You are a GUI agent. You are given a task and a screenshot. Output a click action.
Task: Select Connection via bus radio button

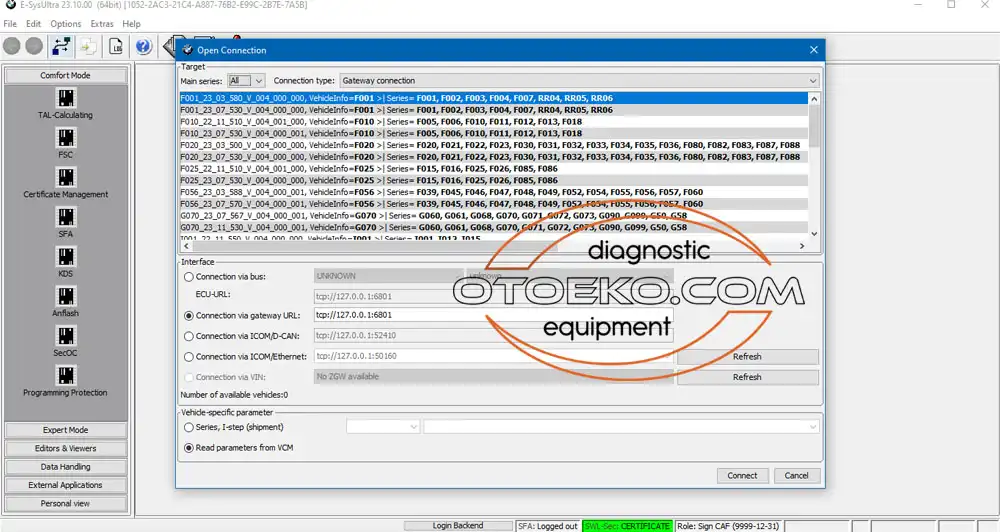189,277
